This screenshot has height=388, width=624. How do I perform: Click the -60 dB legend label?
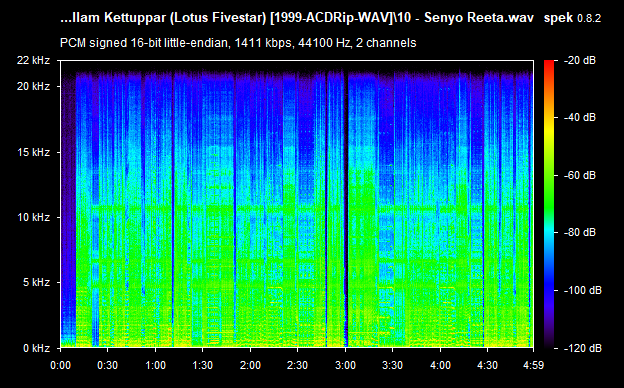pyautogui.click(x=580, y=175)
